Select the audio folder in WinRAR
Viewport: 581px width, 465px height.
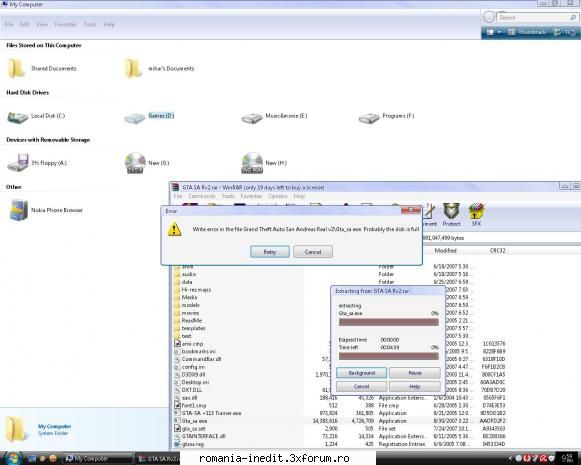click(189, 274)
